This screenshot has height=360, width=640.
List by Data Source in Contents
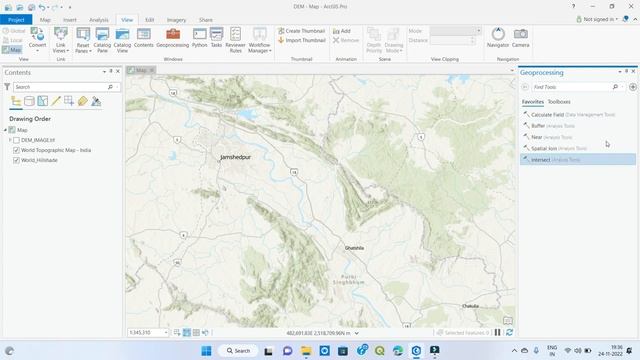point(29,101)
